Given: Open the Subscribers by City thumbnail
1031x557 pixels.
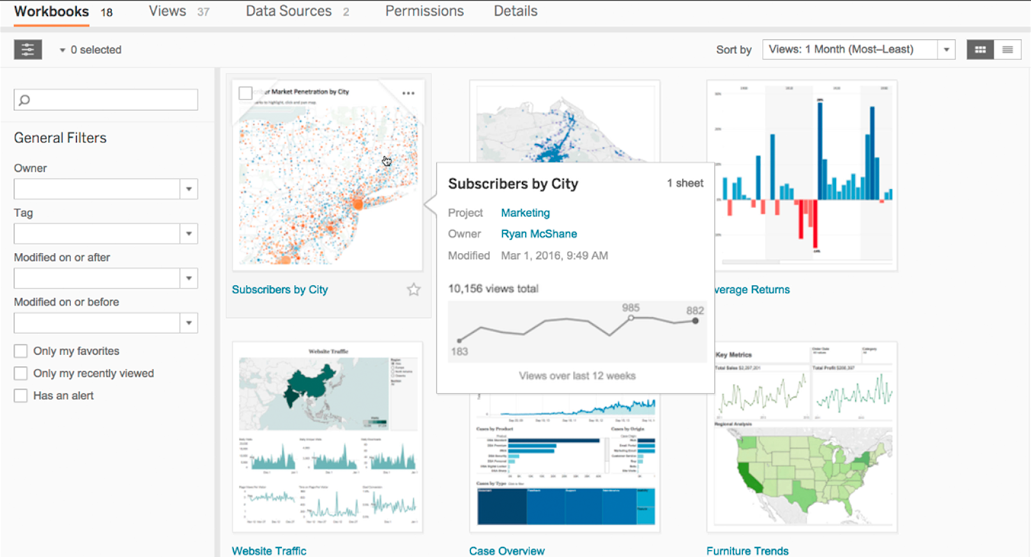Looking at the screenshot, I should (327, 176).
